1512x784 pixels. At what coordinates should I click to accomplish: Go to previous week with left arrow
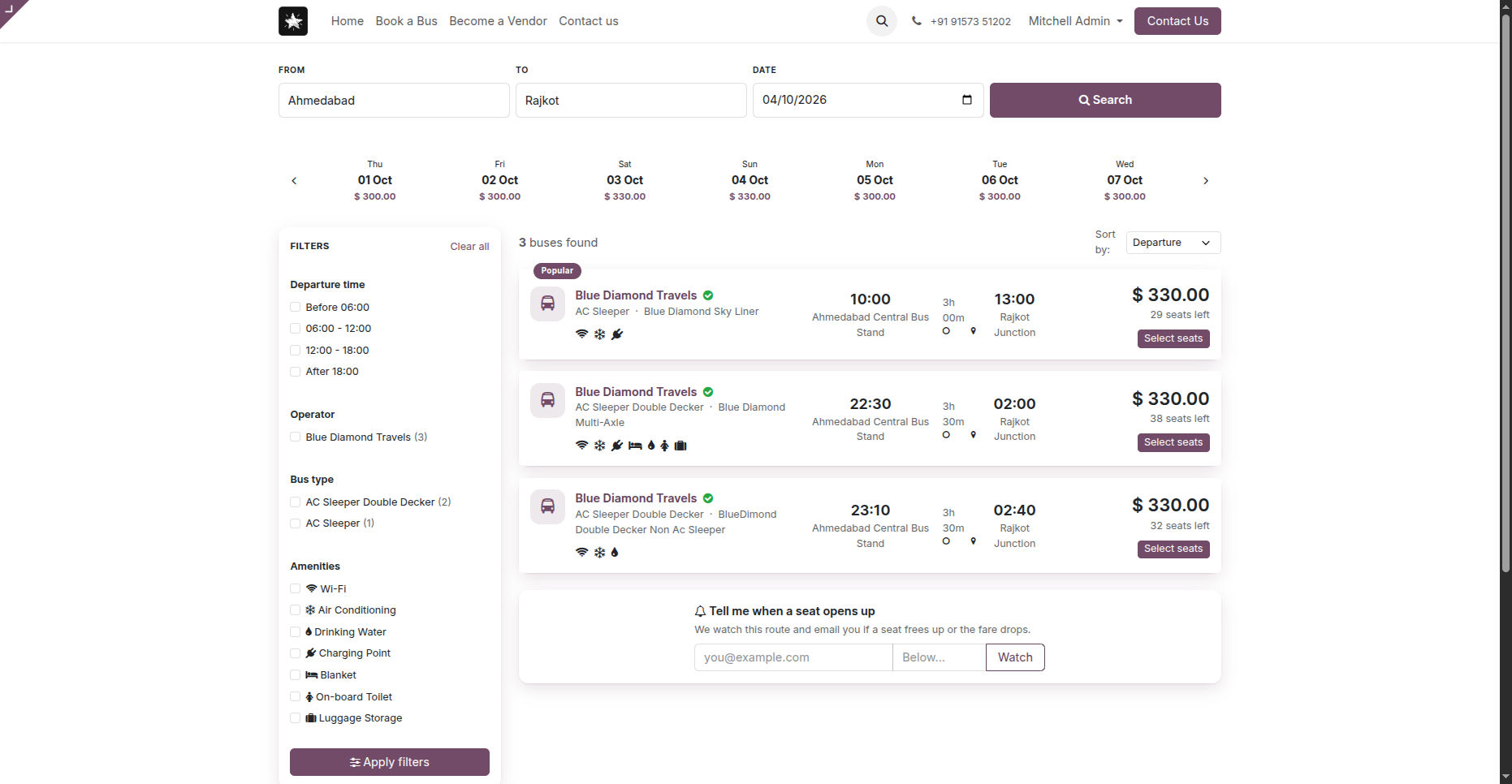294,181
